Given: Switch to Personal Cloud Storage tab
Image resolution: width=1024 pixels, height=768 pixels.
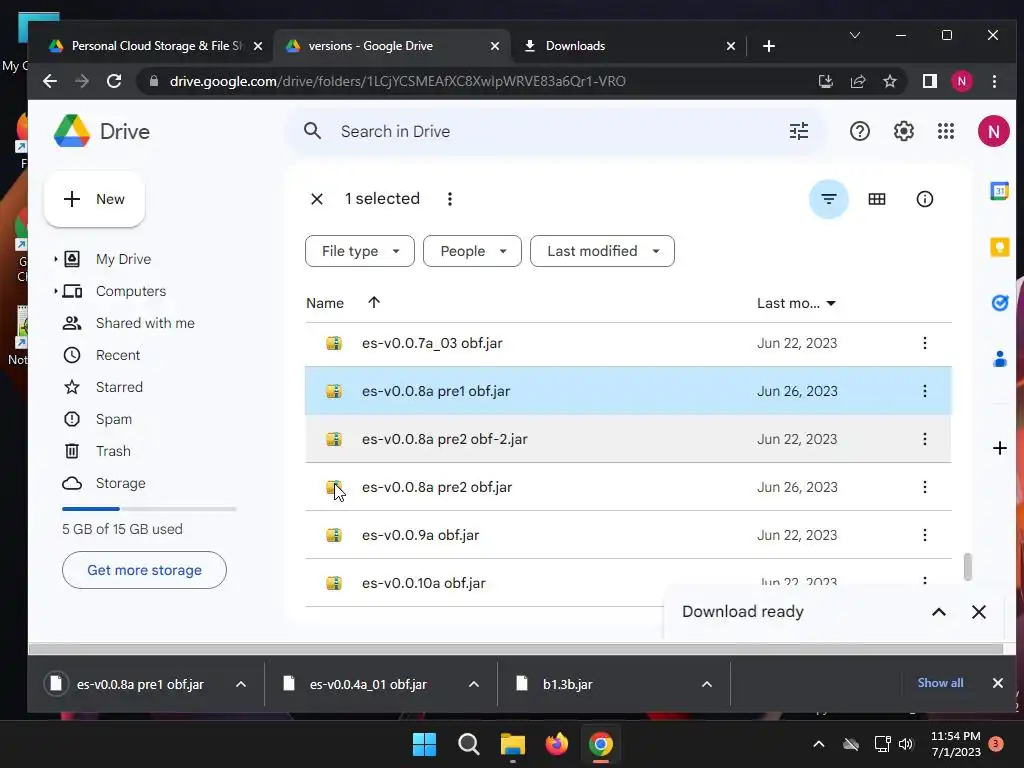Looking at the screenshot, I should click(155, 46).
